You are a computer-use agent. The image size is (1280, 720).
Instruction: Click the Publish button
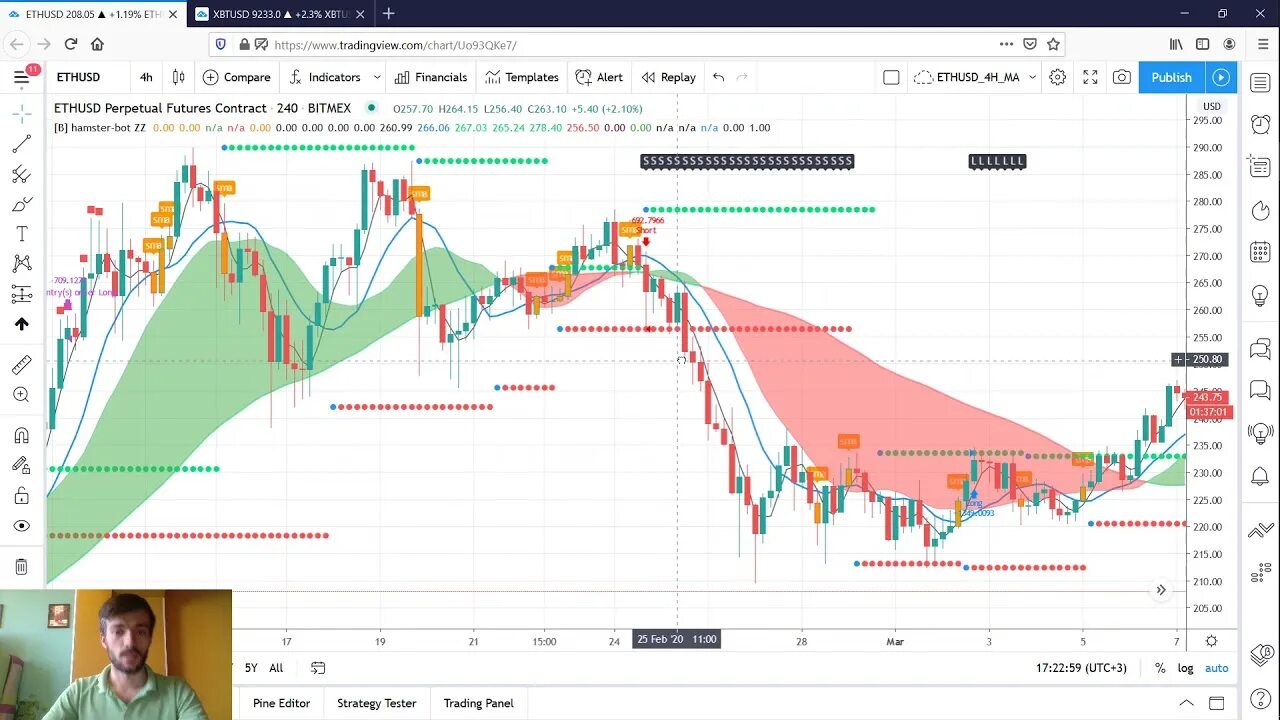[1171, 77]
